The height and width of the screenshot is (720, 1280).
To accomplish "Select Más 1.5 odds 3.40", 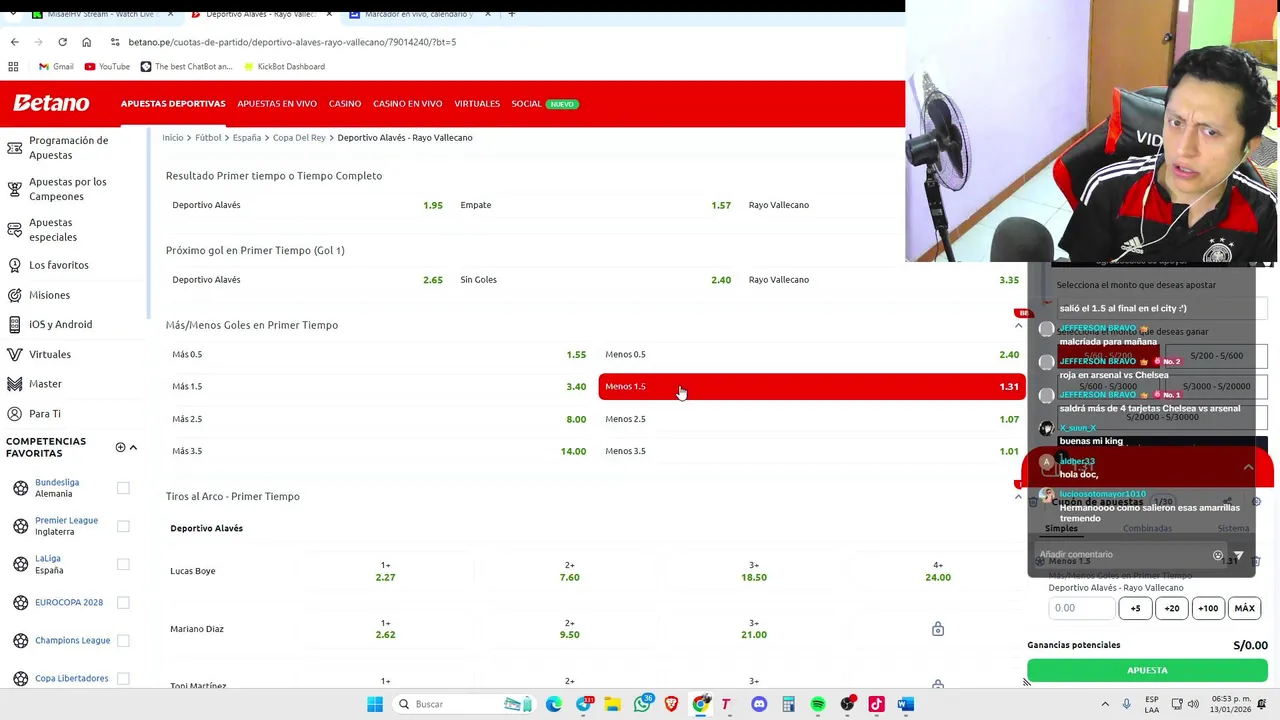I will click(379, 386).
